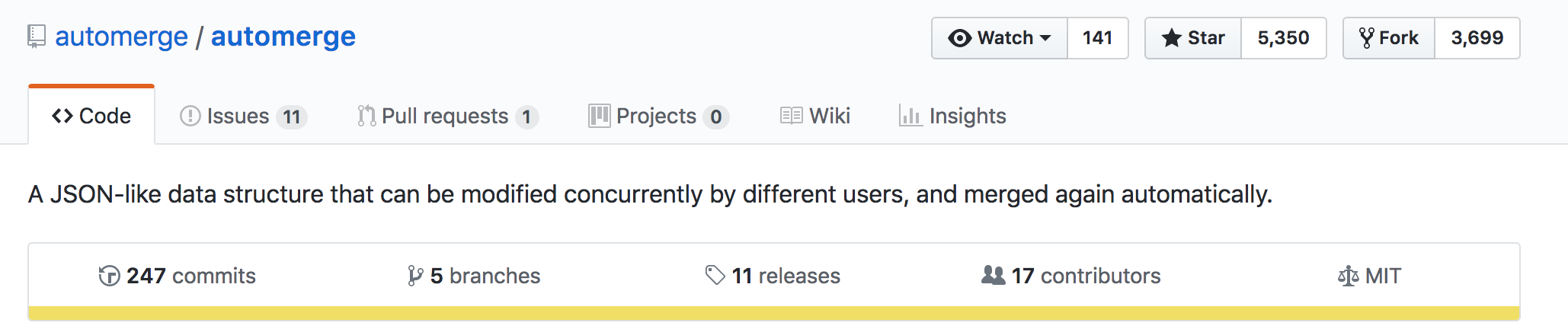Click the repository book icon
Viewport: 1568px width, 329px height.
(x=37, y=37)
